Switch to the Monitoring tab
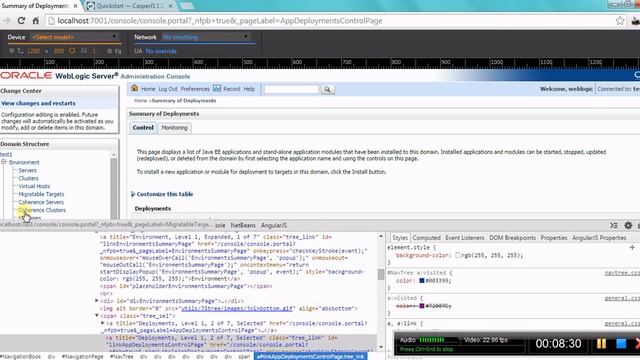This screenshot has height=360, width=640. (x=174, y=128)
